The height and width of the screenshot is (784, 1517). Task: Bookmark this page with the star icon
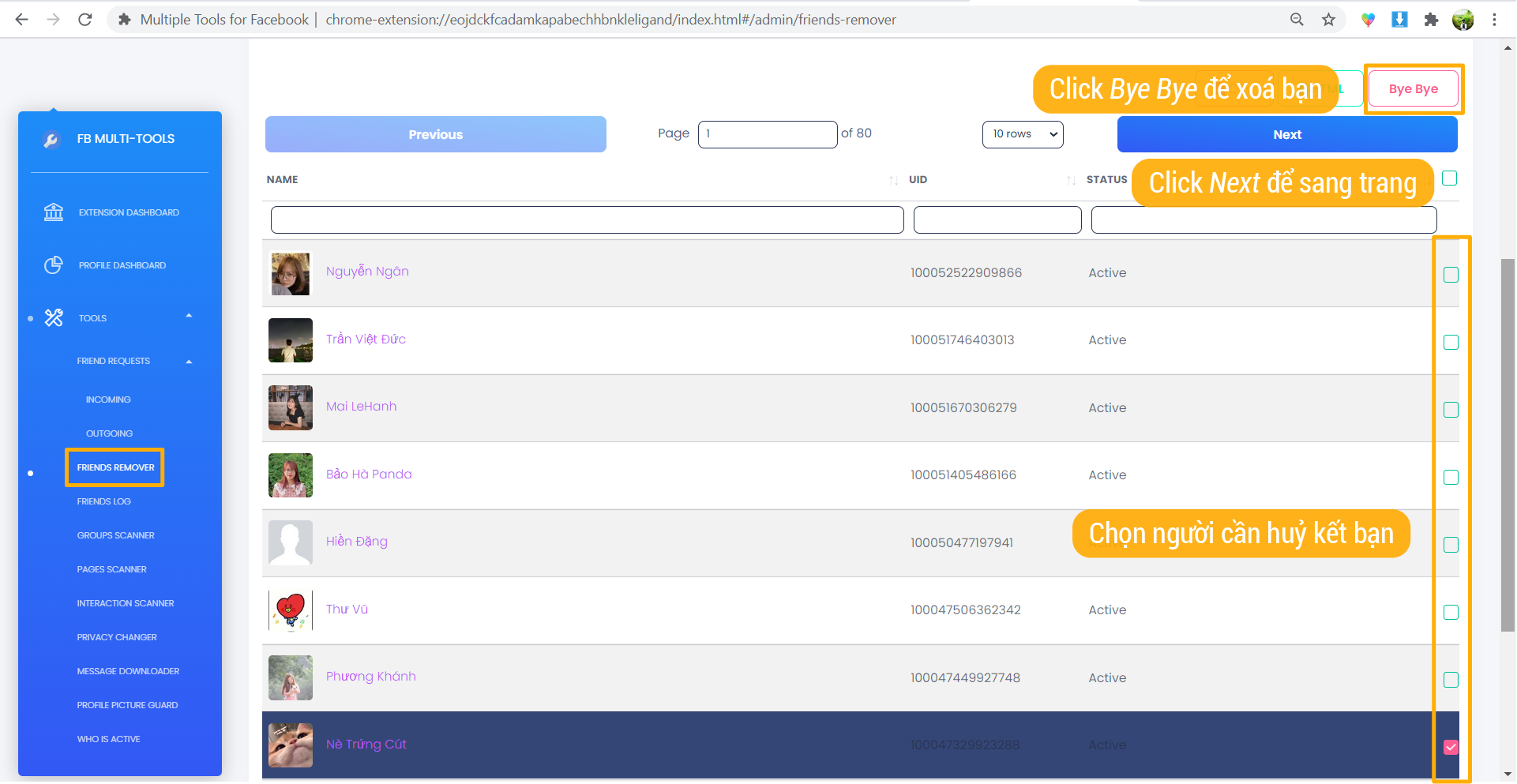click(x=1329, y=20)
